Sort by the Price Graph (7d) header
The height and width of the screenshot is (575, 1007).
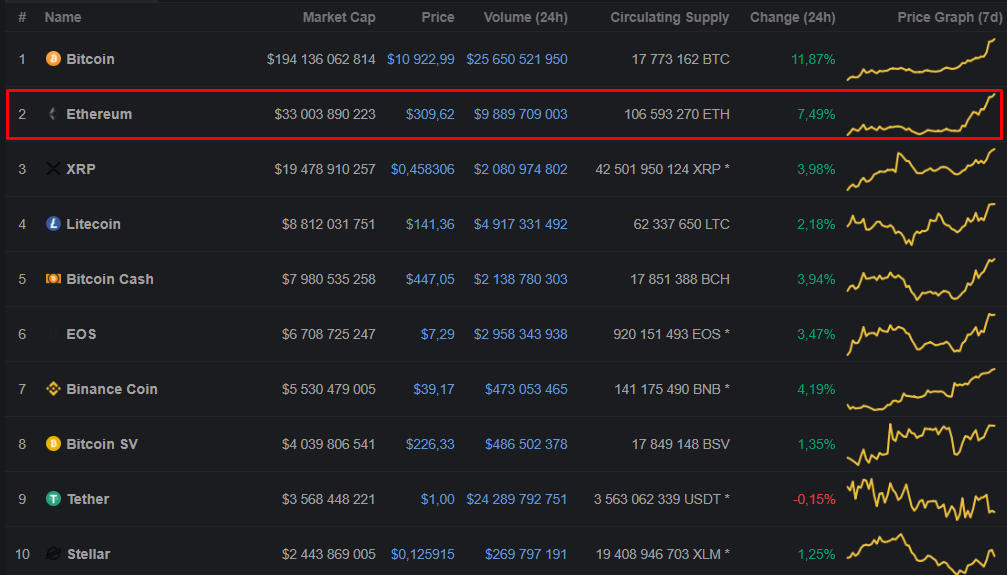coord(950,17)
